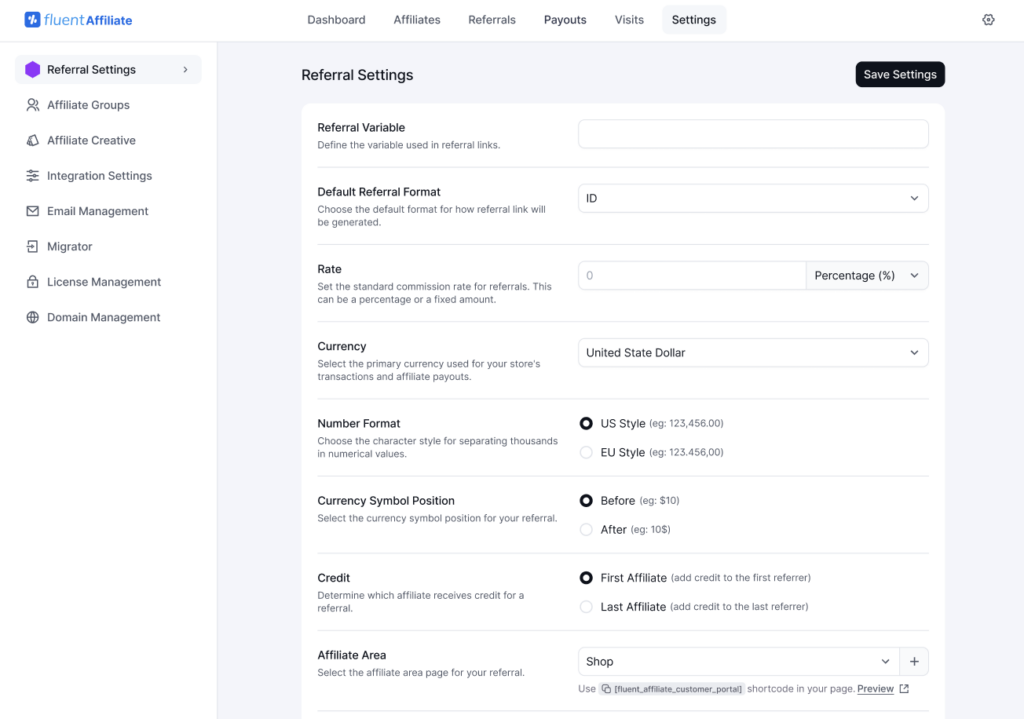Copy the fluent_affiliate_customer_portal shortcode
The image size is (1024, 719).
pyautogui.click(x=606, y=689)
